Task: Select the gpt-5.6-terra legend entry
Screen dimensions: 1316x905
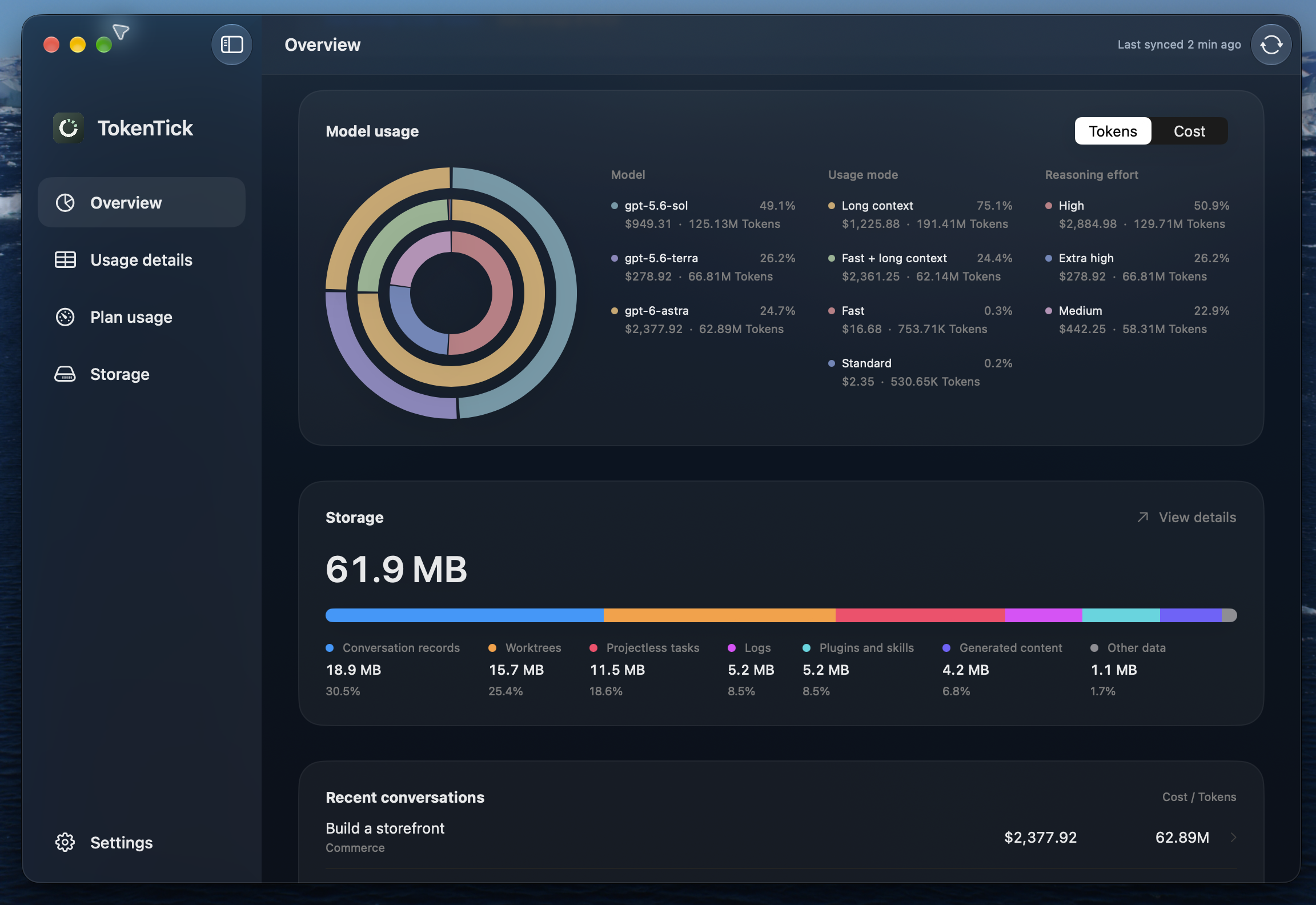Action: [703, 267]
